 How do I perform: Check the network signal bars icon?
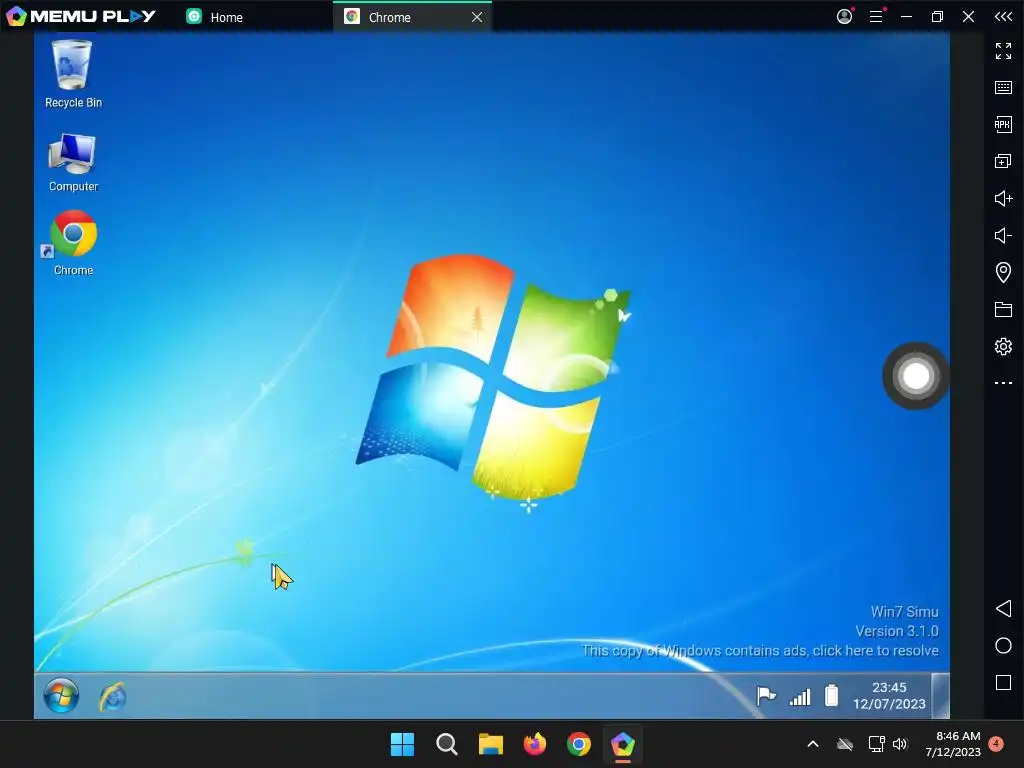pos(800,697)
